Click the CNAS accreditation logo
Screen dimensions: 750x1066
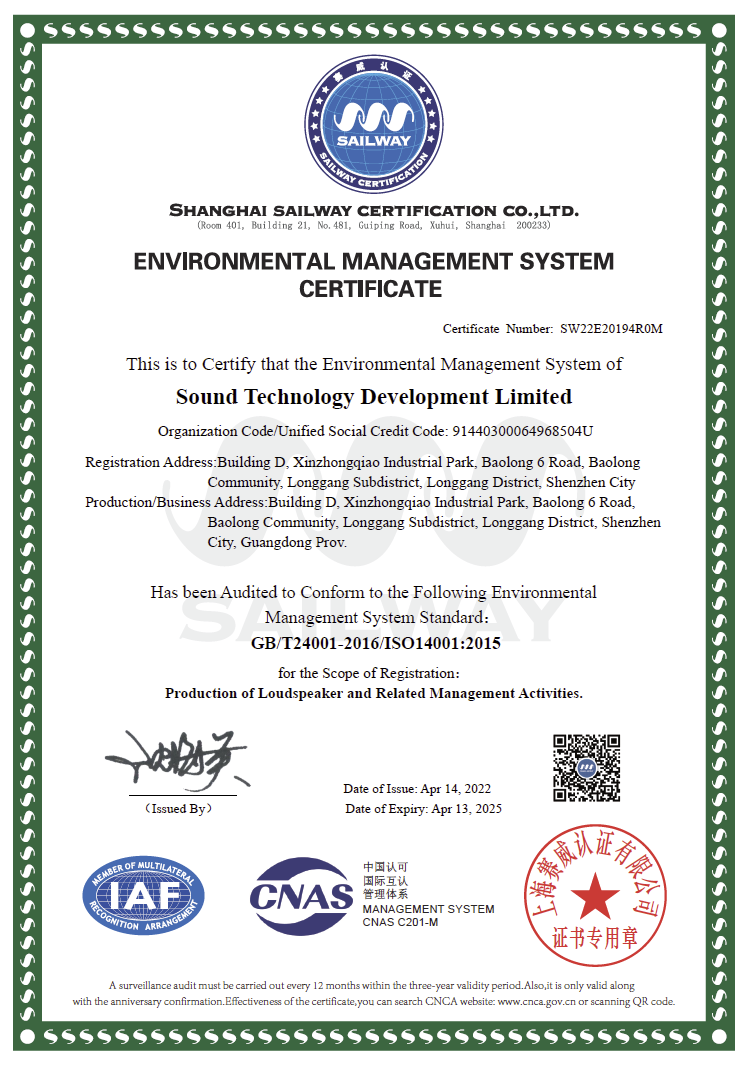click(x=301, y=896)
